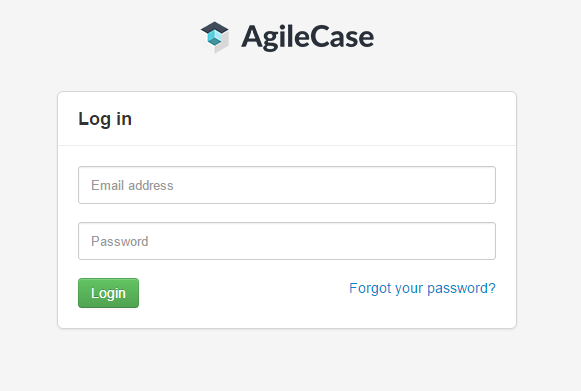Click the AgileCase wordmark text
Viewport: 581px width, 391px height.
[x=308, y=37]
